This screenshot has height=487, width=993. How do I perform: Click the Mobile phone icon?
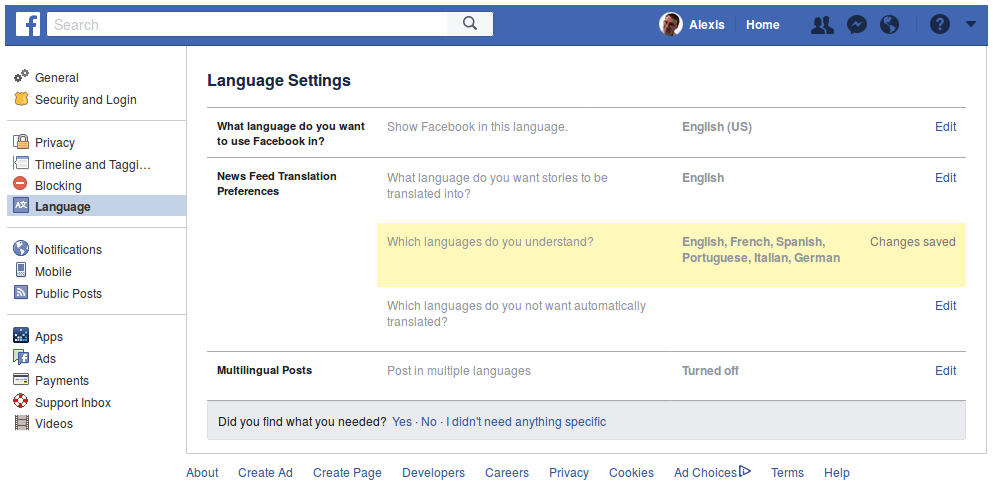click(x=21, y=270)
